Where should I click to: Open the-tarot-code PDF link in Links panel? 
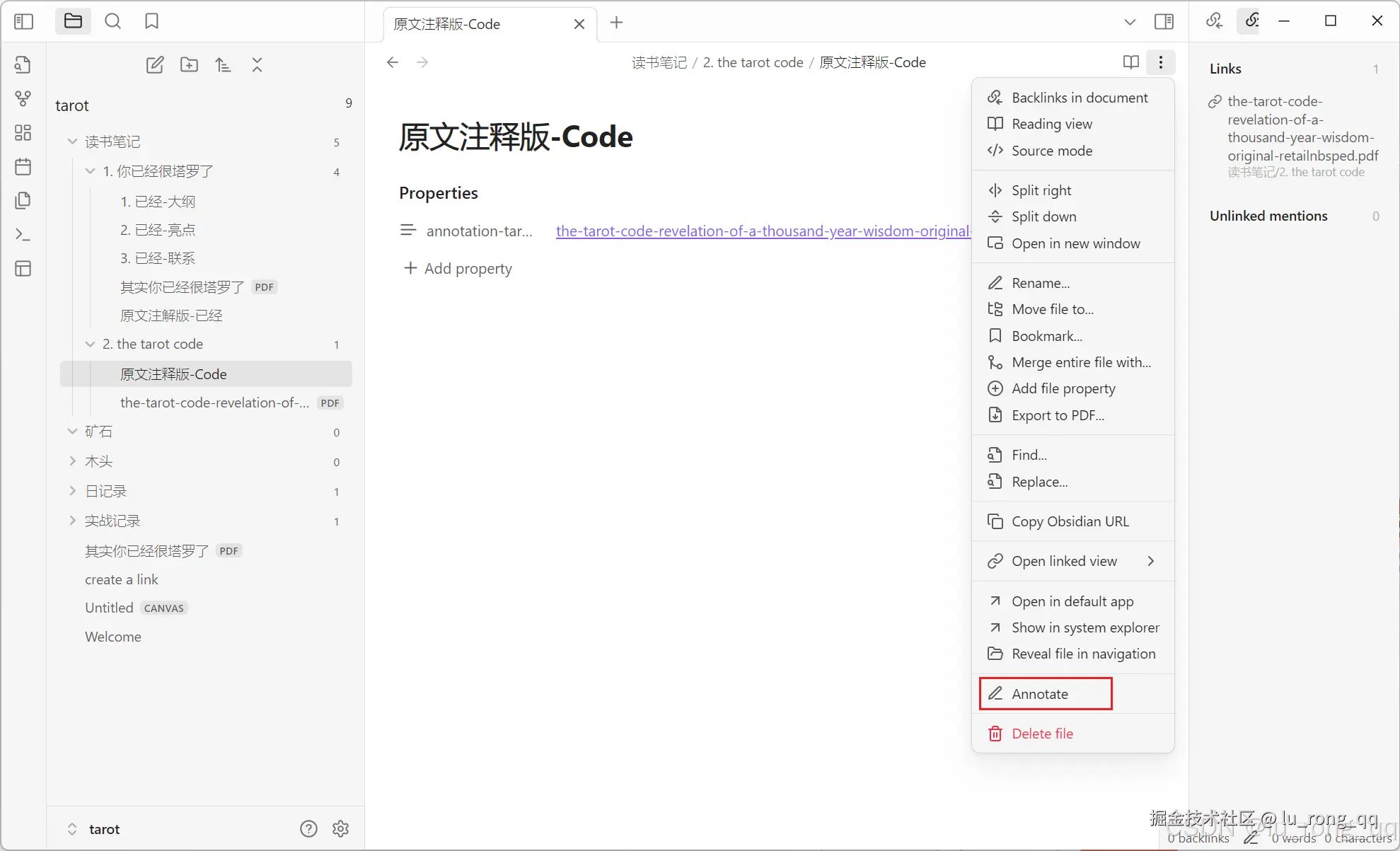coord(1302,128)
